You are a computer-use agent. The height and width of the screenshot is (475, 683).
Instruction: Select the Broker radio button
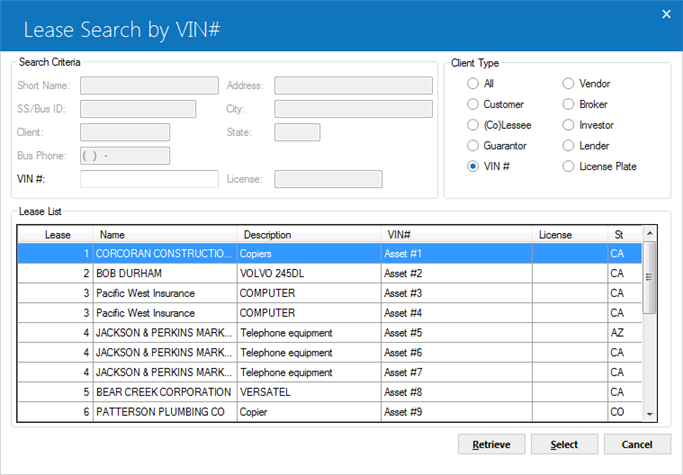pyautogui.click(x=568, y=104)
